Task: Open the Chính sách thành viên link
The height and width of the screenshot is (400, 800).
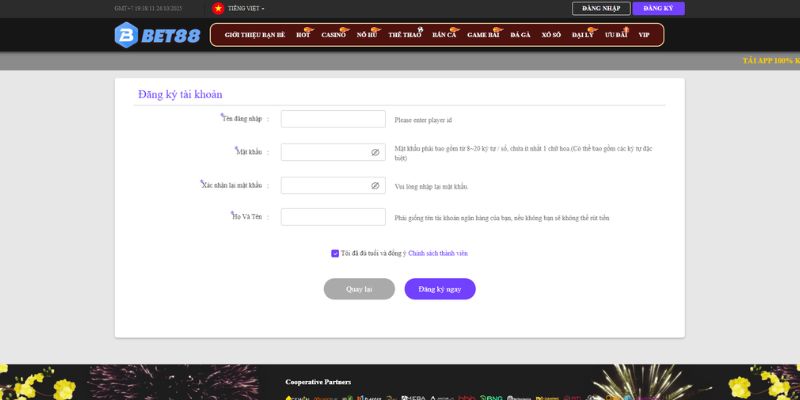Action: coord(438,253)
